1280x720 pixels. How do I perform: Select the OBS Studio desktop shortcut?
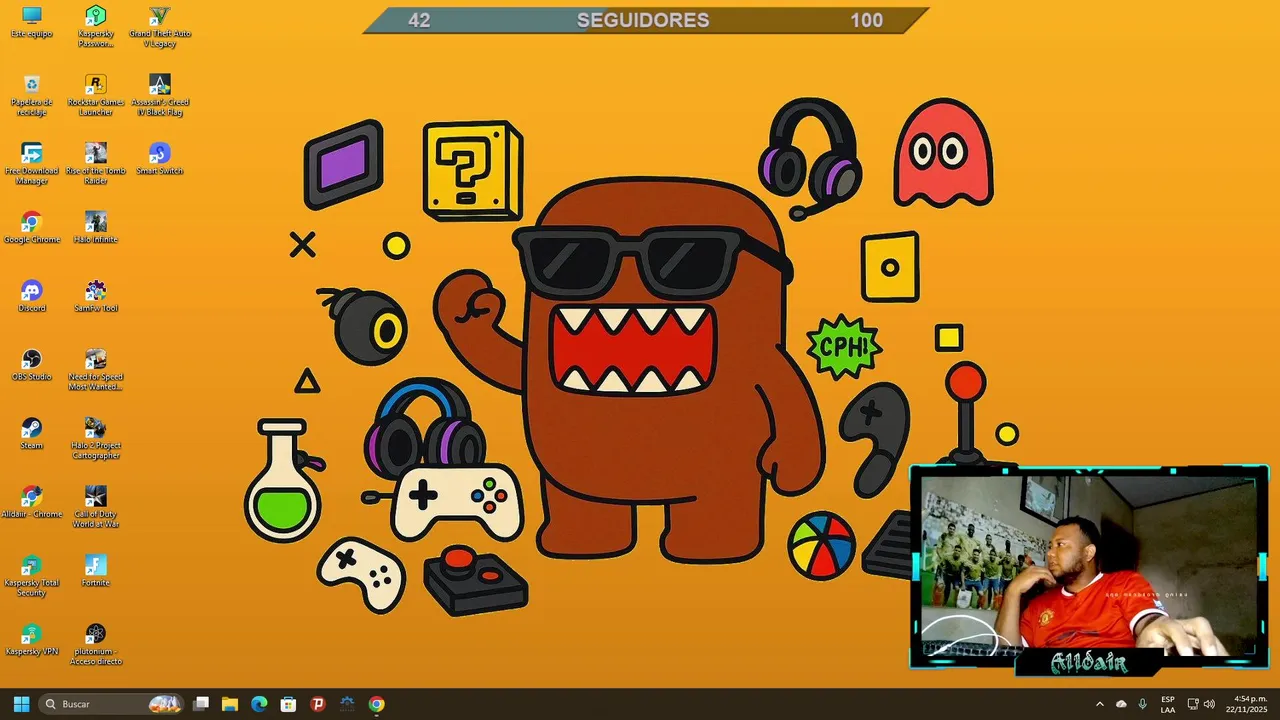point(32,365)
